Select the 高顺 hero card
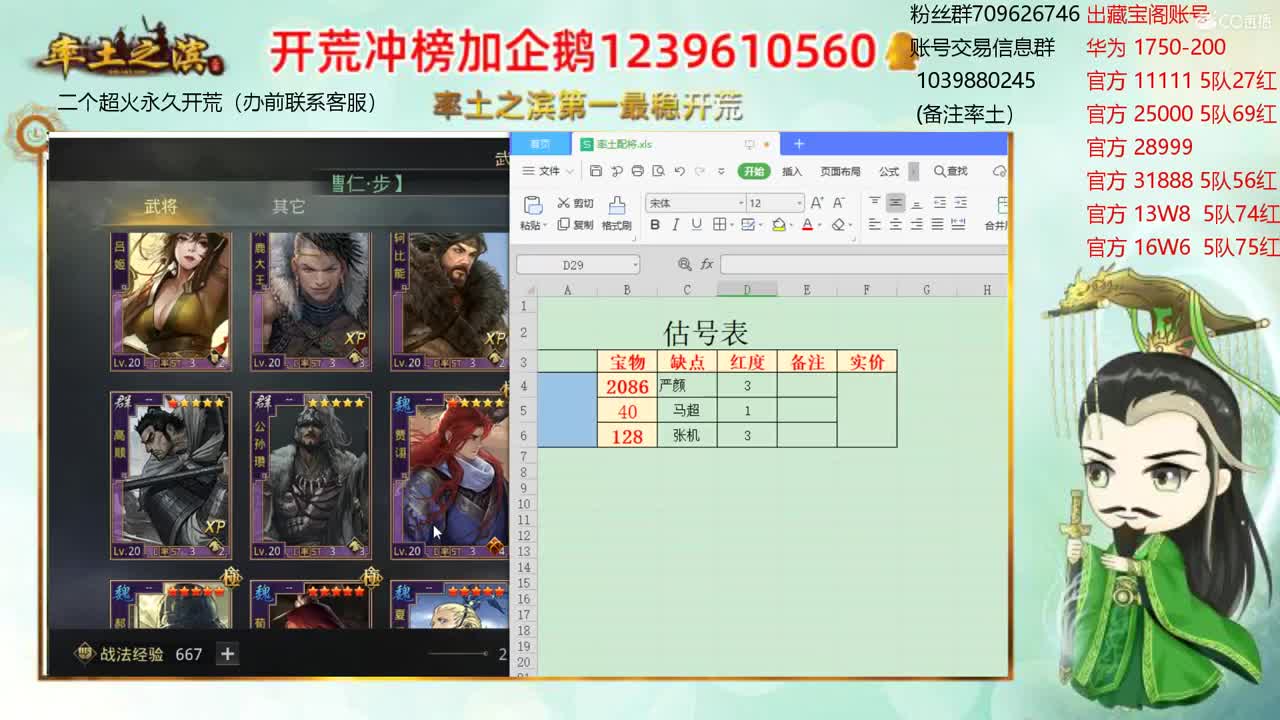The width and height of the screenshot is (1280, 720). [171, 476]
